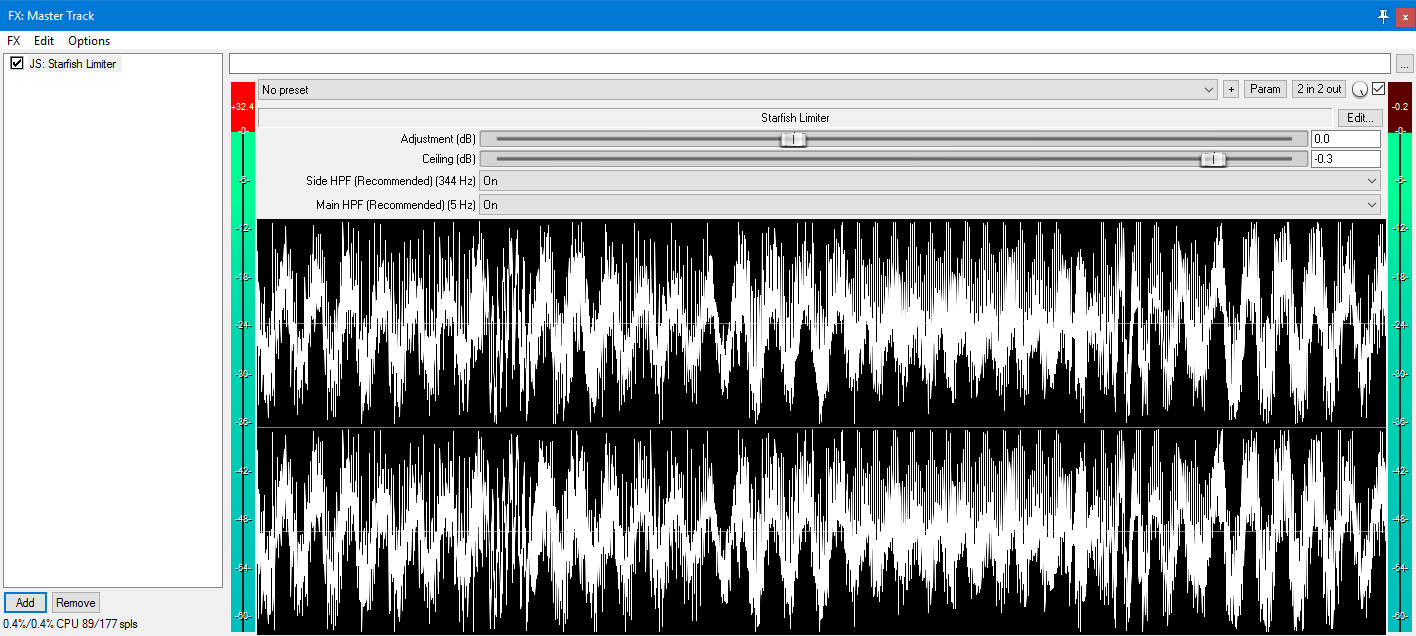Click the Param button
This screenshot has height=636, width=1416.
click(x=1265, y=89)
